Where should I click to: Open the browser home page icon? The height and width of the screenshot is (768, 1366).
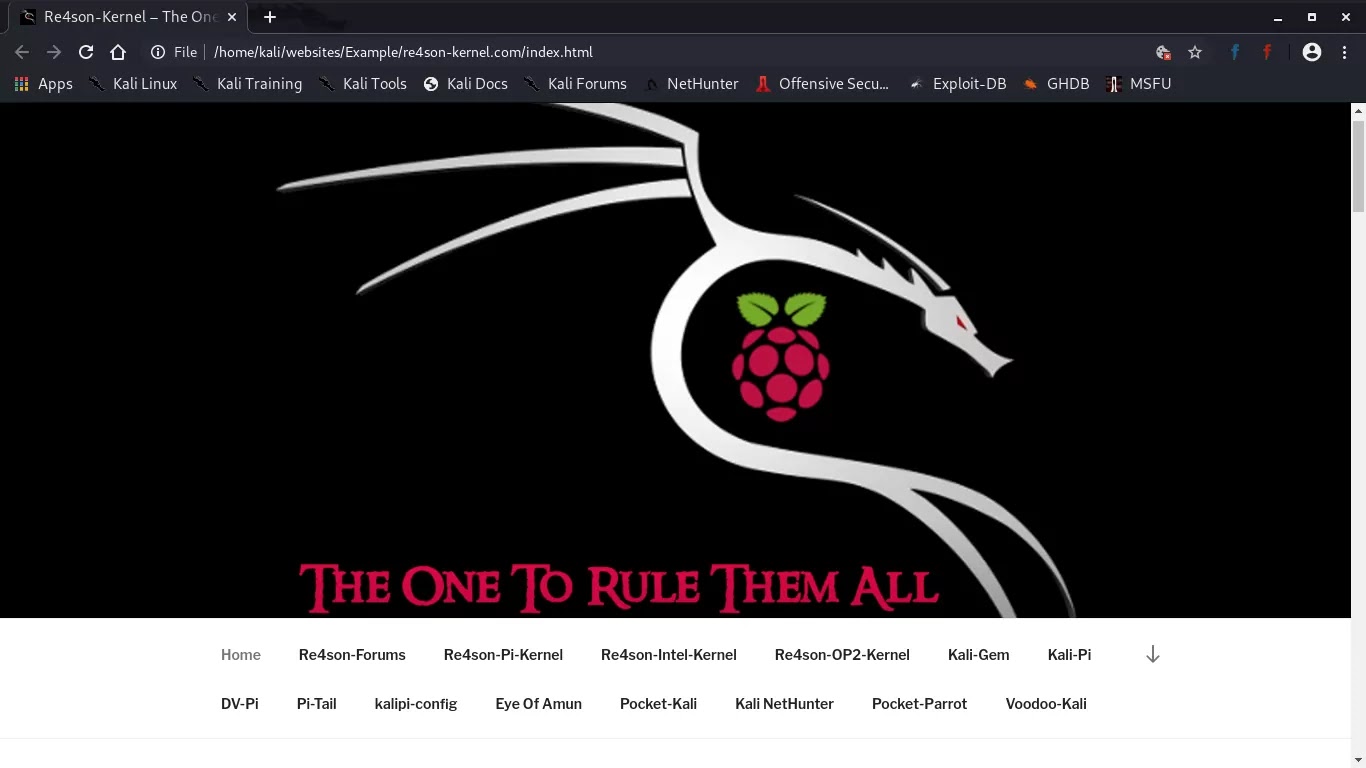pos(118,52)
